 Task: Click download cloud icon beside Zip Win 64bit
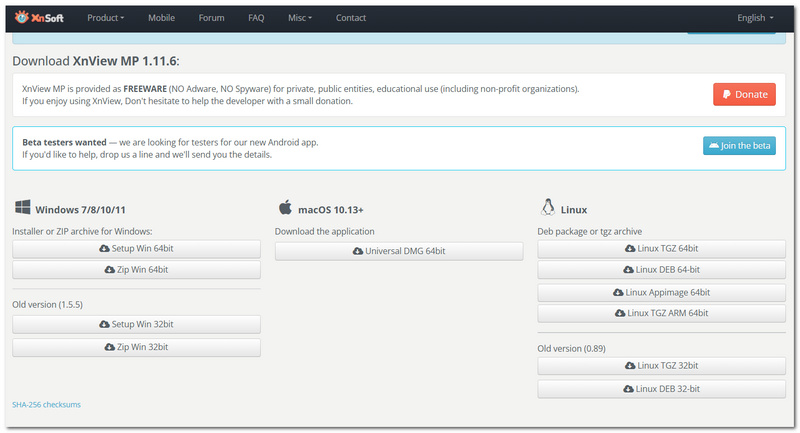pos(109,270)
